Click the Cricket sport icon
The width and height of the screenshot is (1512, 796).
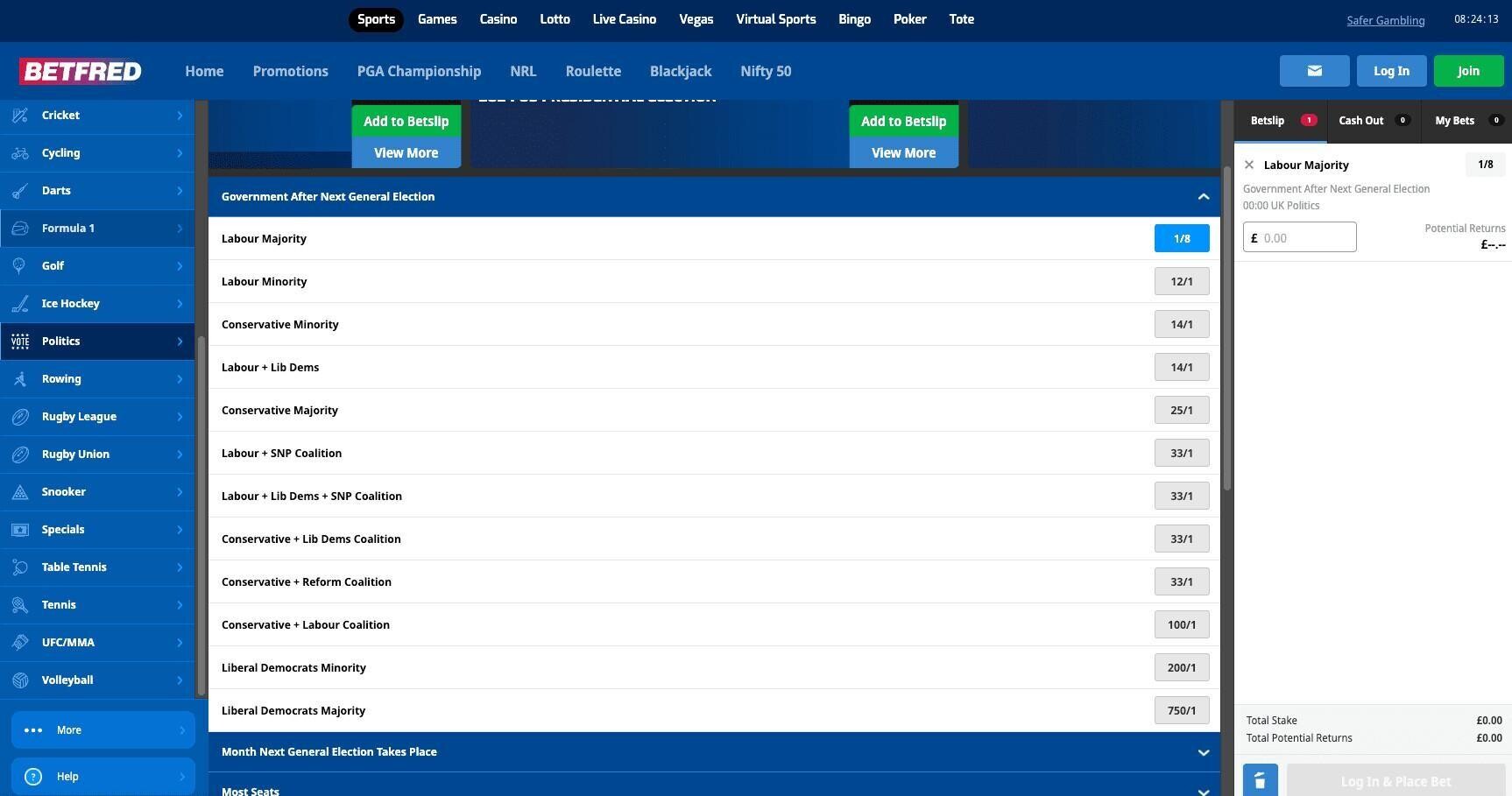(x=20, y=115)
